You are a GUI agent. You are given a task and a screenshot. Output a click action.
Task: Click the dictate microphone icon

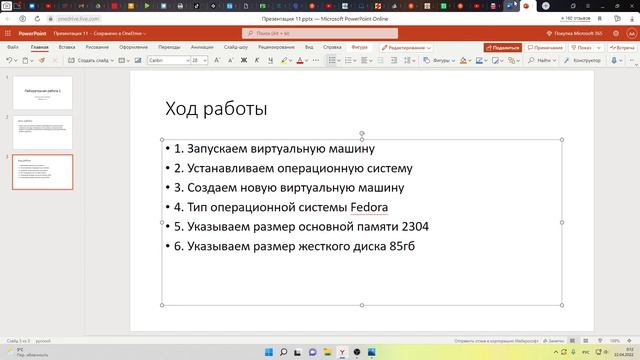(614, 60)
